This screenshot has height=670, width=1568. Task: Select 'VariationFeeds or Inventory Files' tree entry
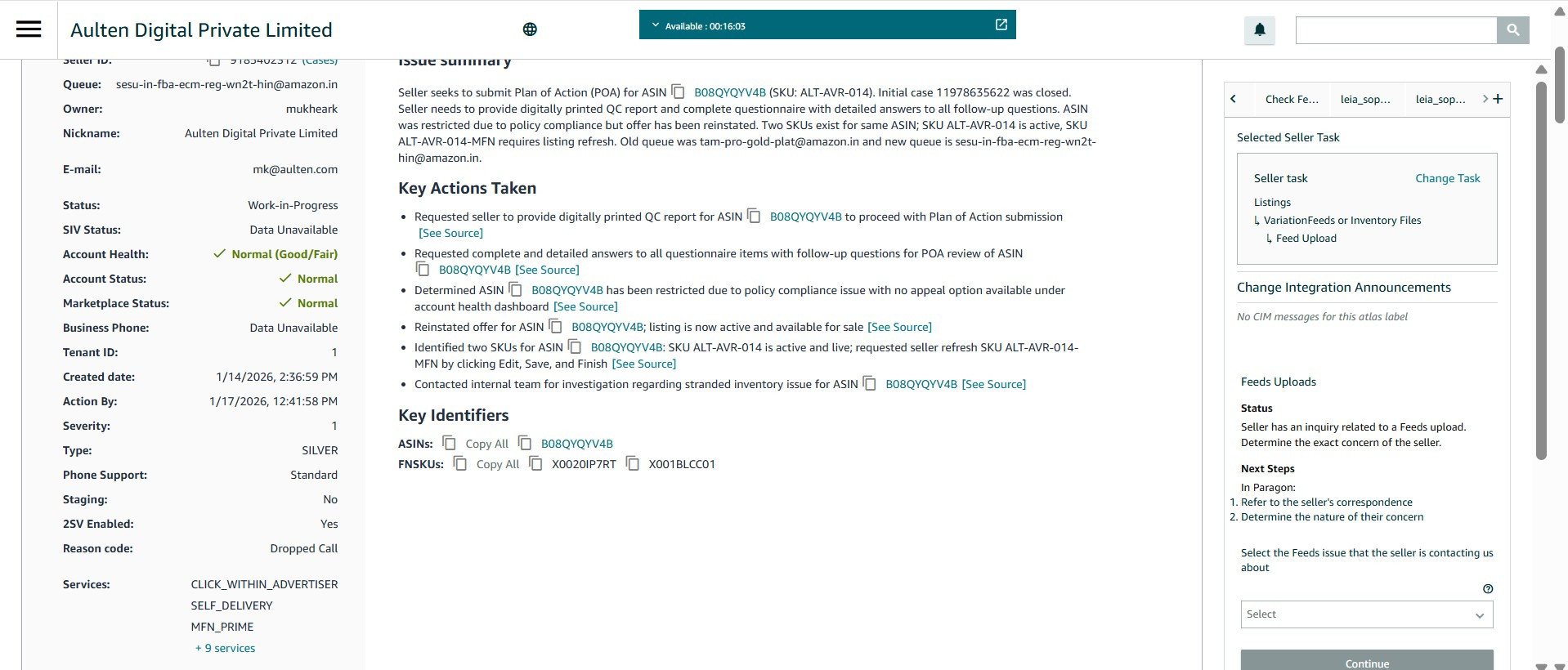(x=1342, y=221)
